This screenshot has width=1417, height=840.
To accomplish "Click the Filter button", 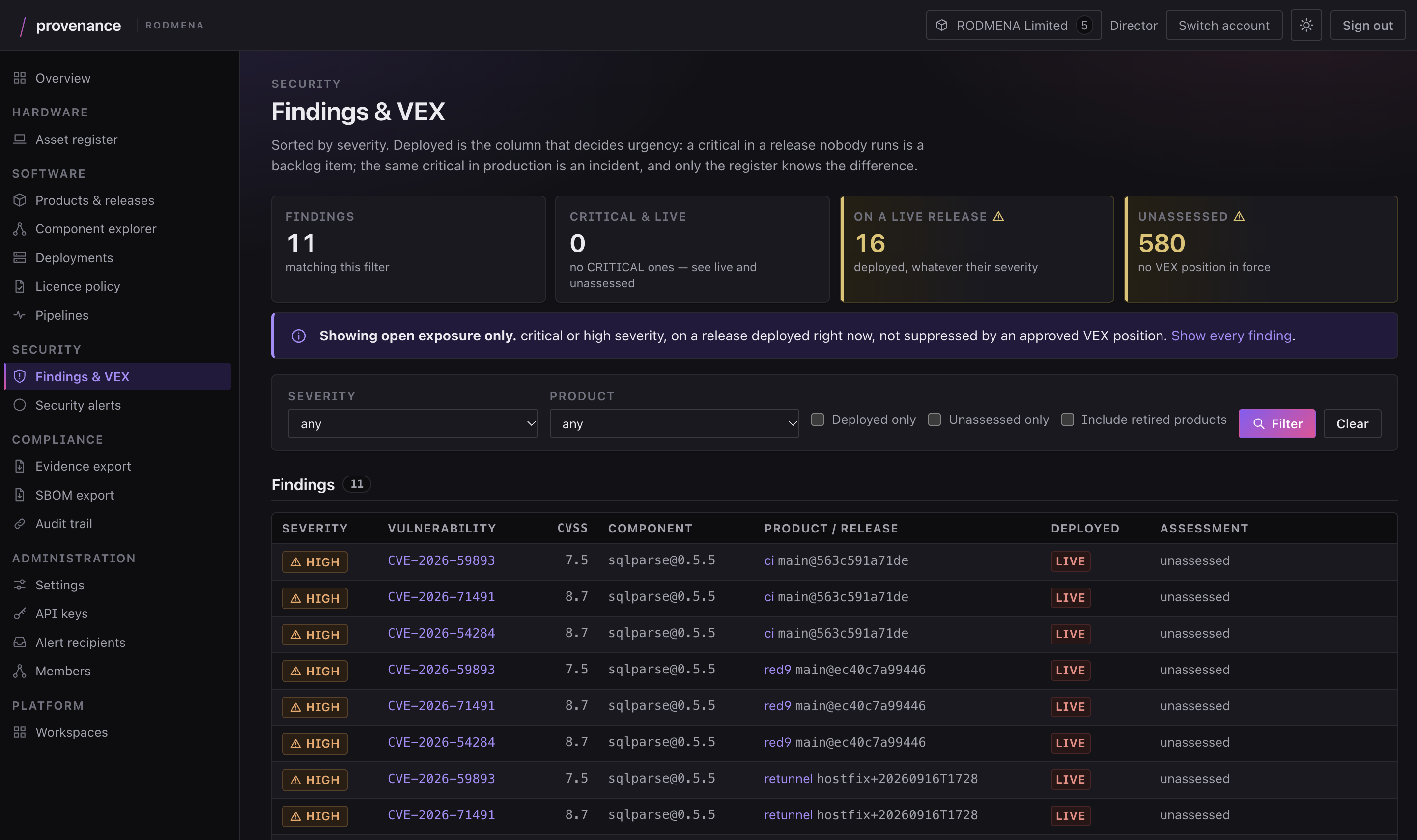I will 1276,423.
